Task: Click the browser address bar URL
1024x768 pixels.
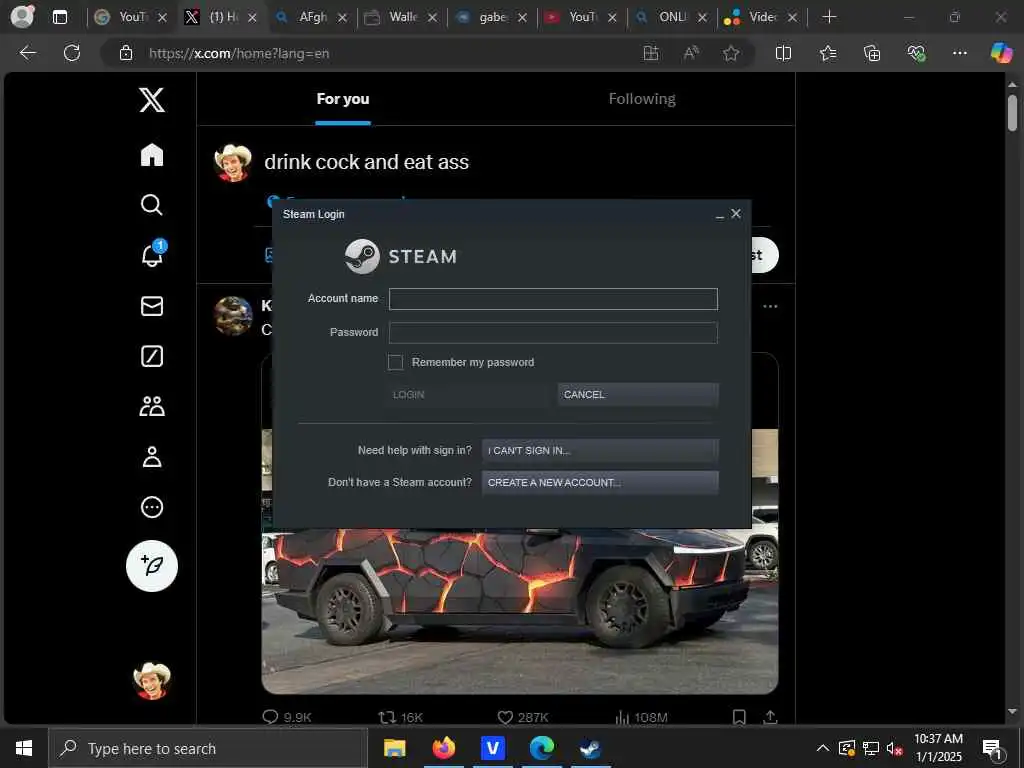Action: [x=239, y=54]
